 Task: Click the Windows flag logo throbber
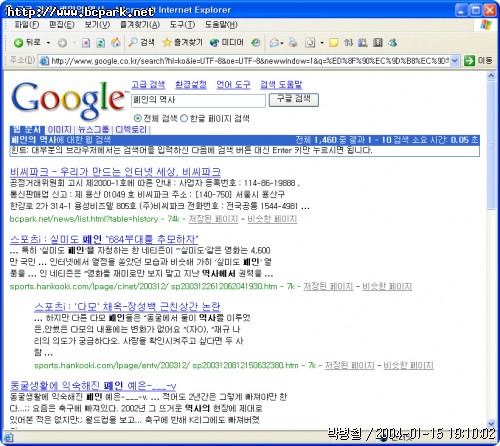(486, 25)
